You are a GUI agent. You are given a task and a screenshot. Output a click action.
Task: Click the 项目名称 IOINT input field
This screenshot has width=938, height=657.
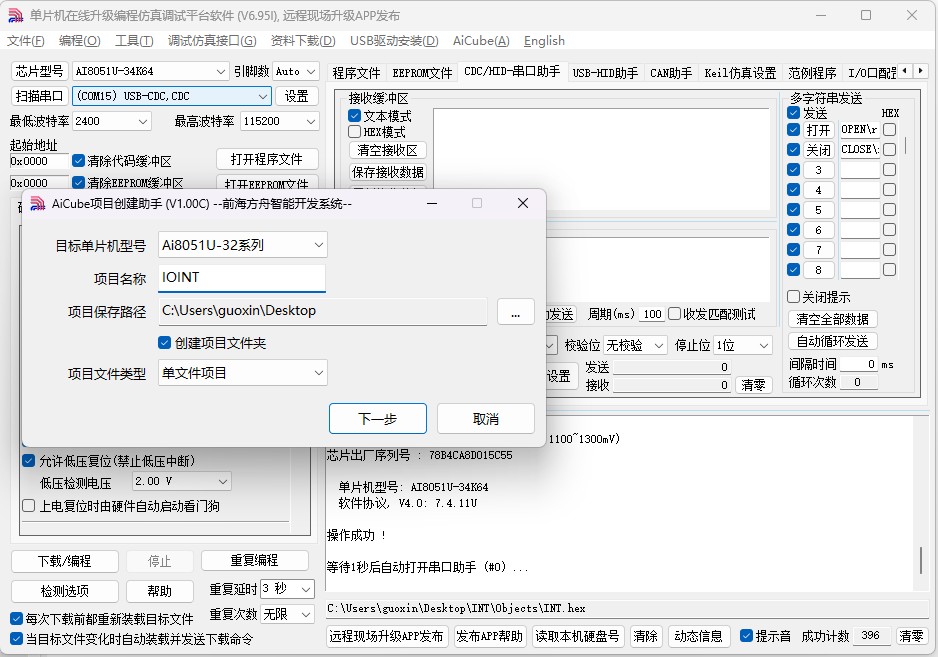[x=242, y=278]
